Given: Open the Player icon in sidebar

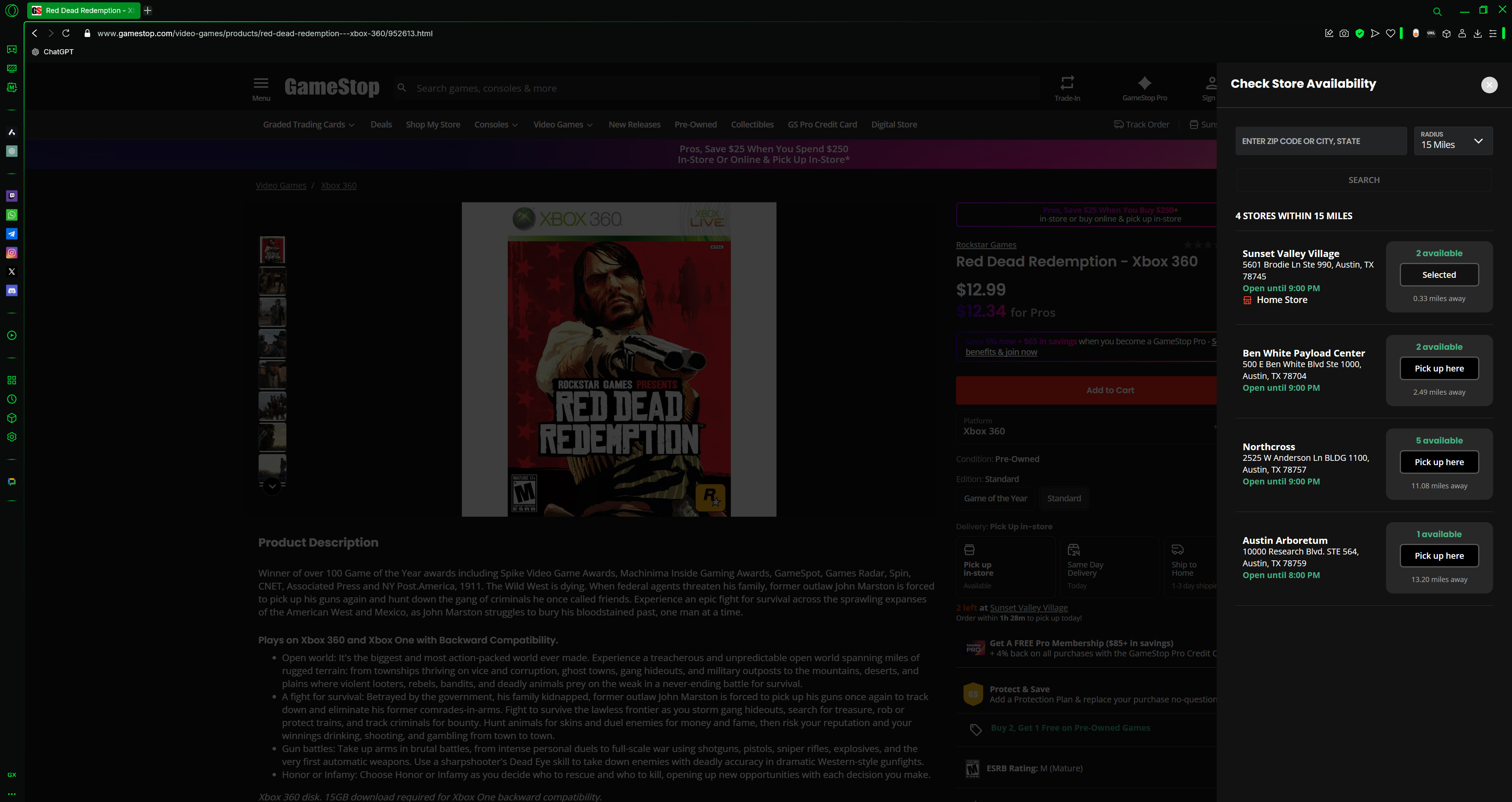Looking at the screenshot, I should [12, 336].
